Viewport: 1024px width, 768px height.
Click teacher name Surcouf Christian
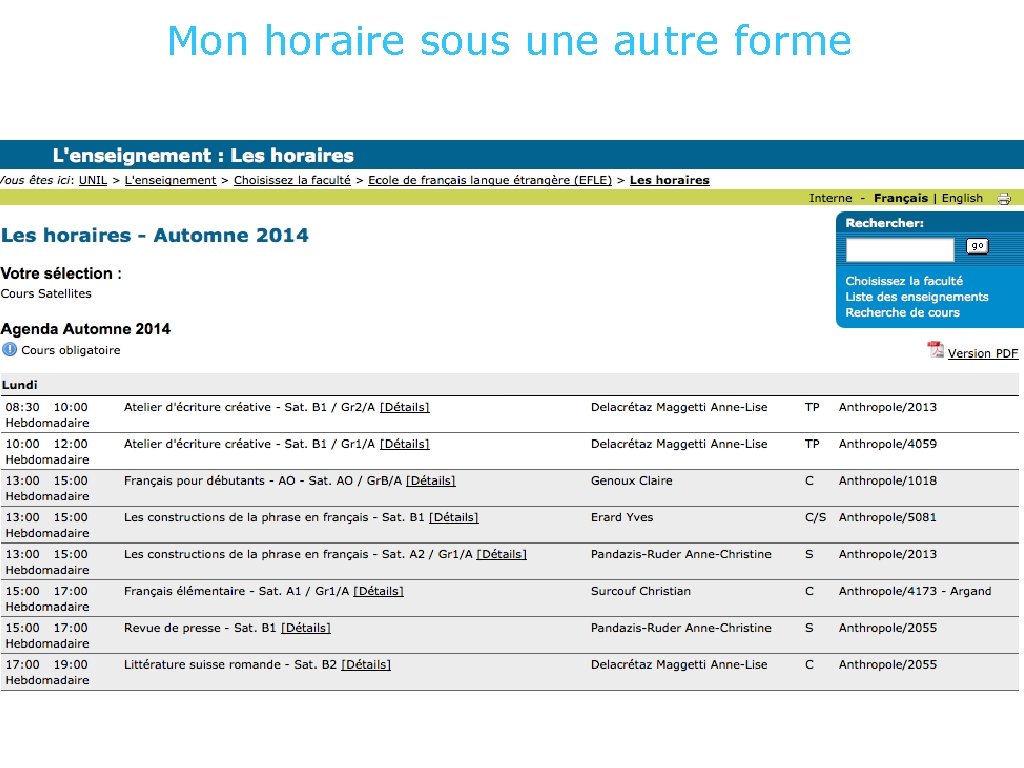pos(641,591)
